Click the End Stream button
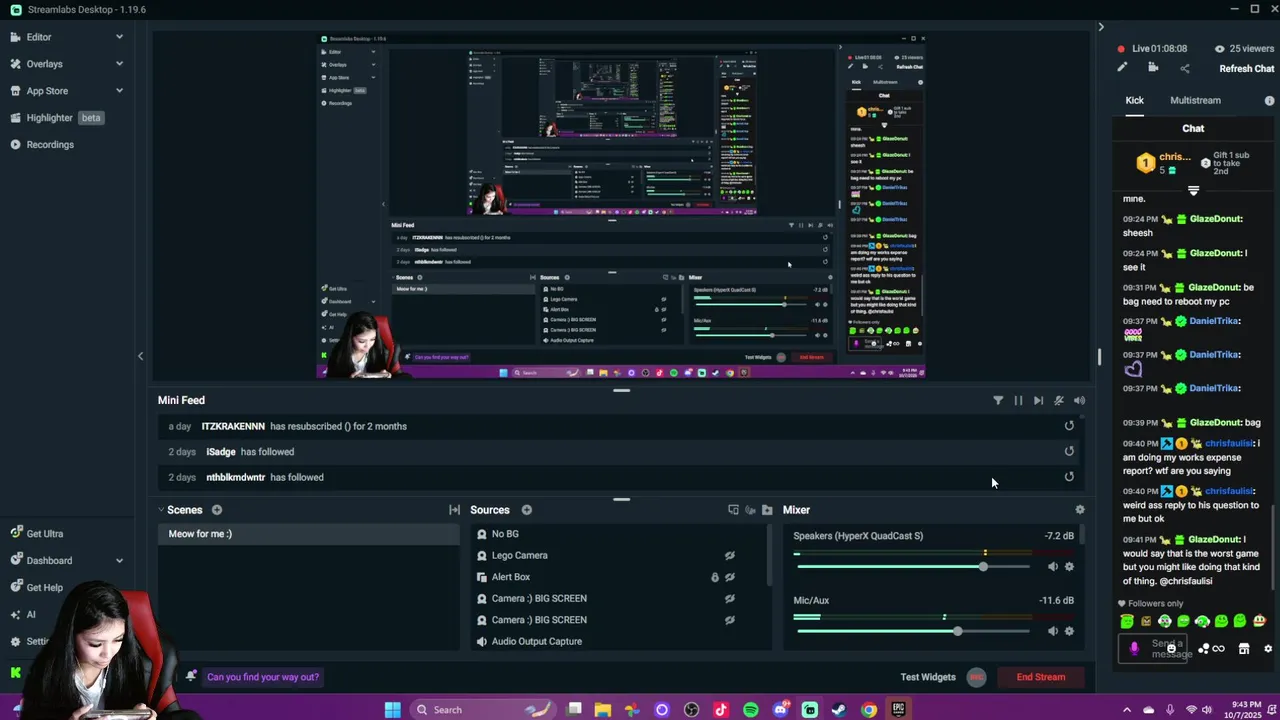 point(1041,677)
